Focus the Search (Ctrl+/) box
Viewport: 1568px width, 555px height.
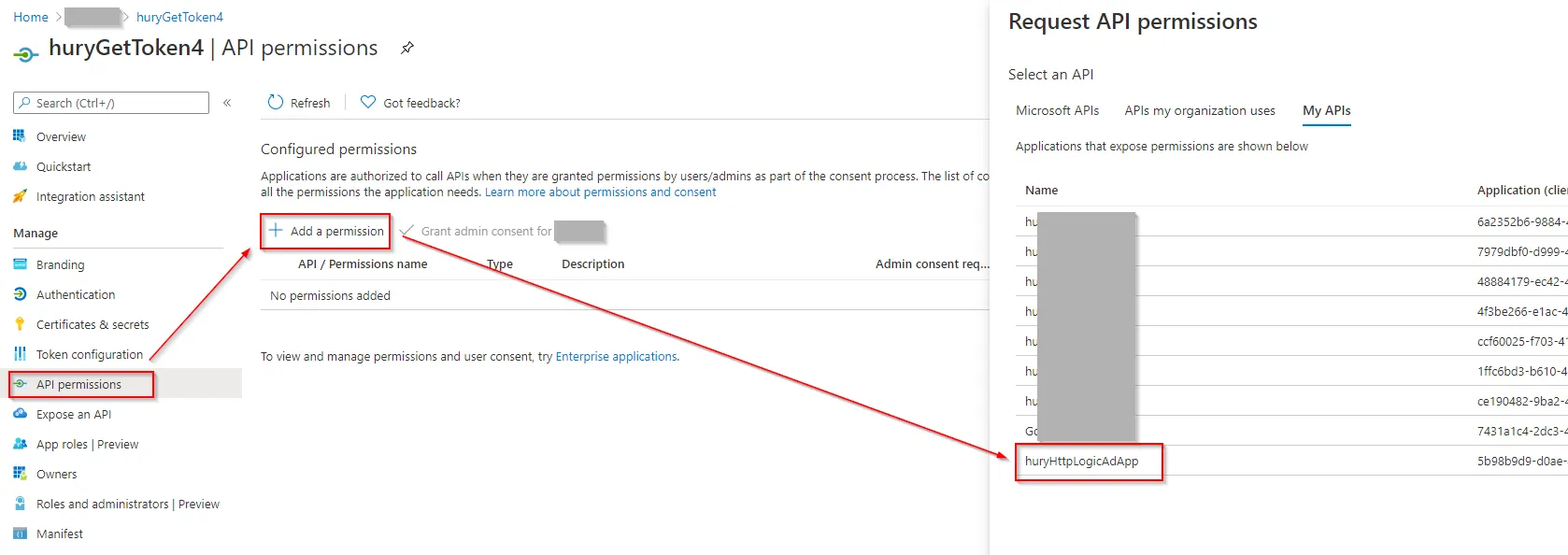[111, 103]
